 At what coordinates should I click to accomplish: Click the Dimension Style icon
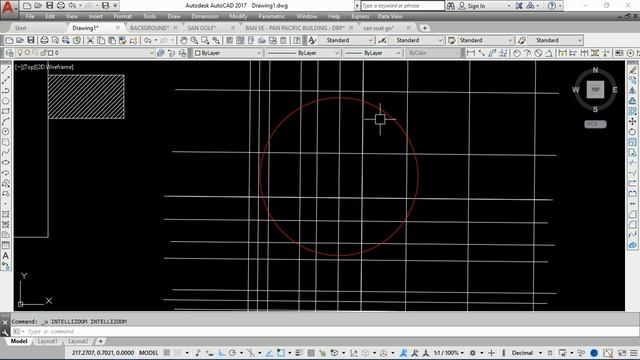(382, 40)
